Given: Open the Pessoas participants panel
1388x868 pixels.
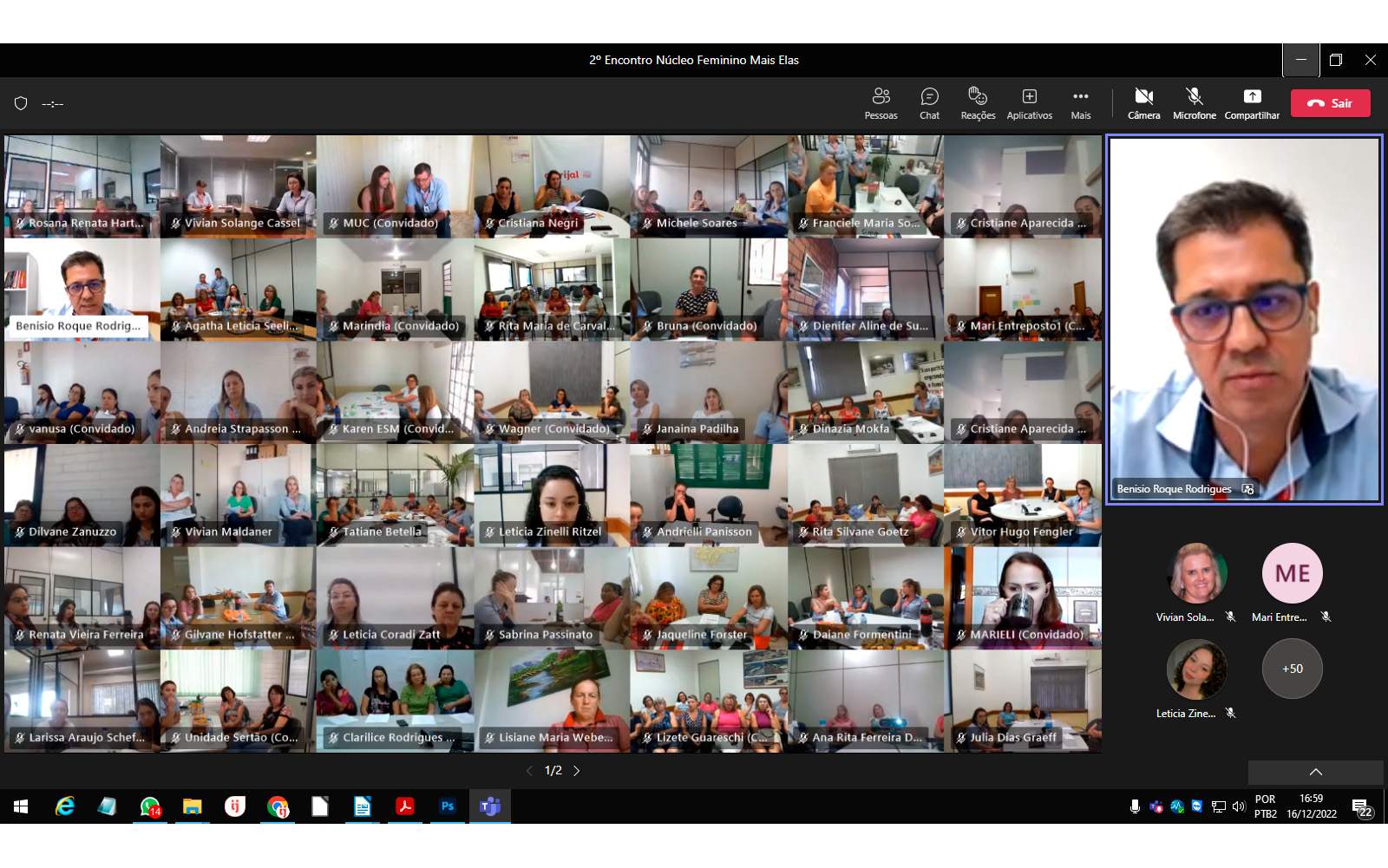Looking at the screenshot, I should [881, 102].
